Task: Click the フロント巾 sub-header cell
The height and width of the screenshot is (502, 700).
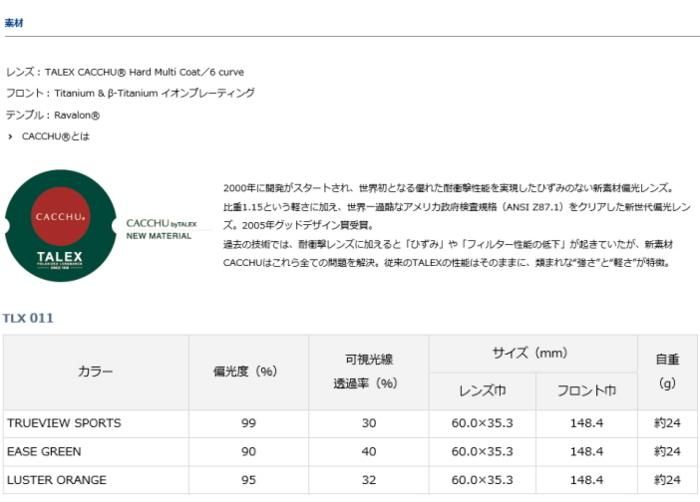Action: coord(586,391)
